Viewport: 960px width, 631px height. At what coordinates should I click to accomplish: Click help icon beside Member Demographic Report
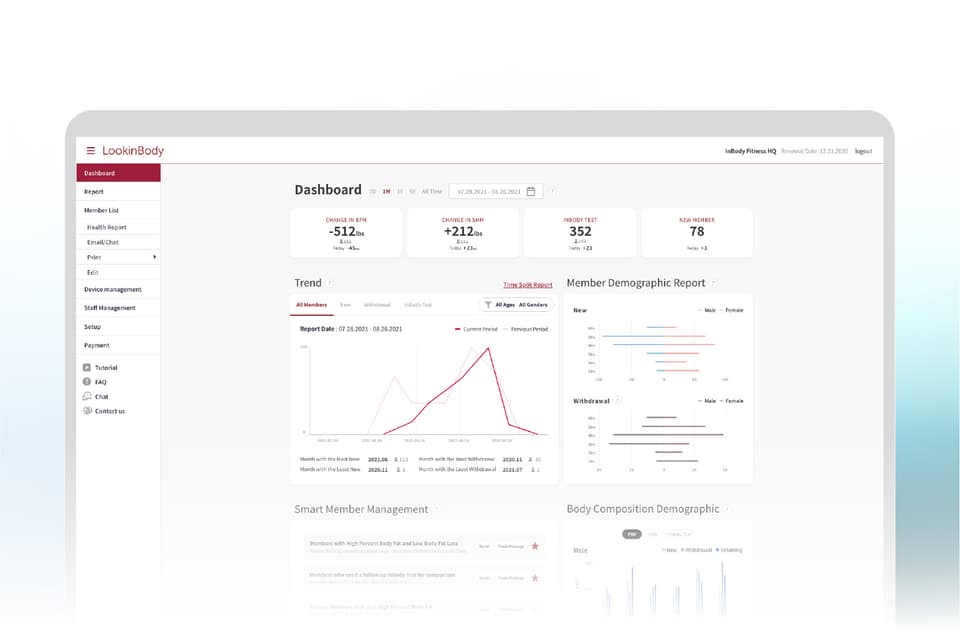(713, 284)
